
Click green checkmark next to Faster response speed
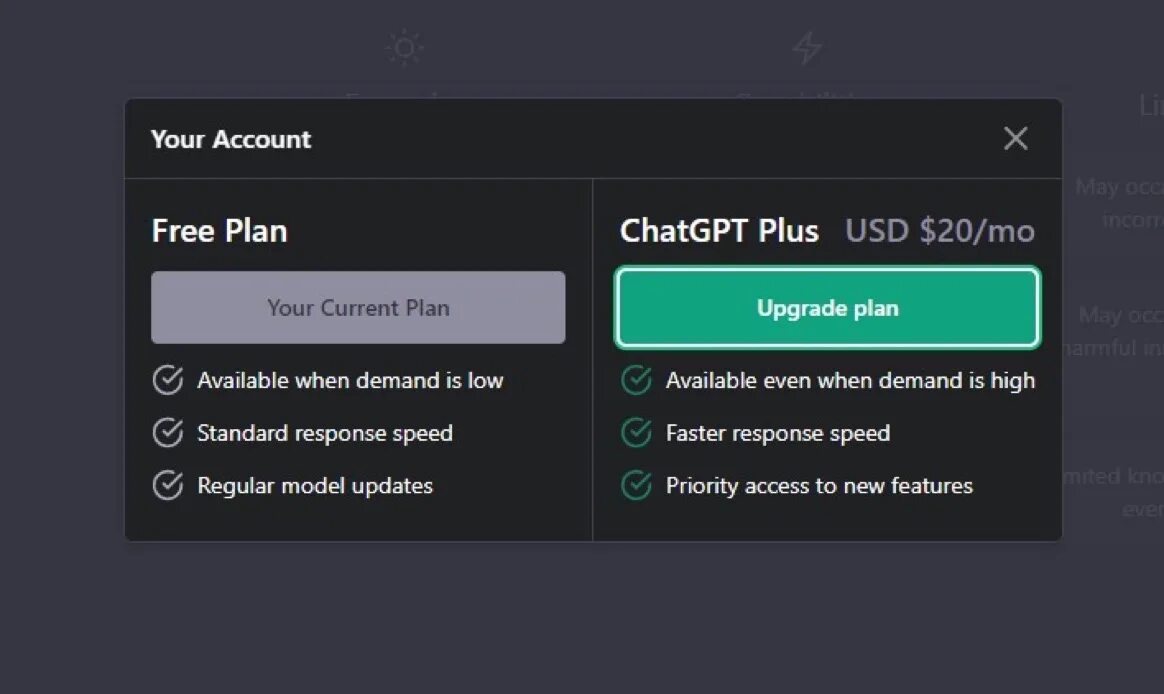coord(636,433)
